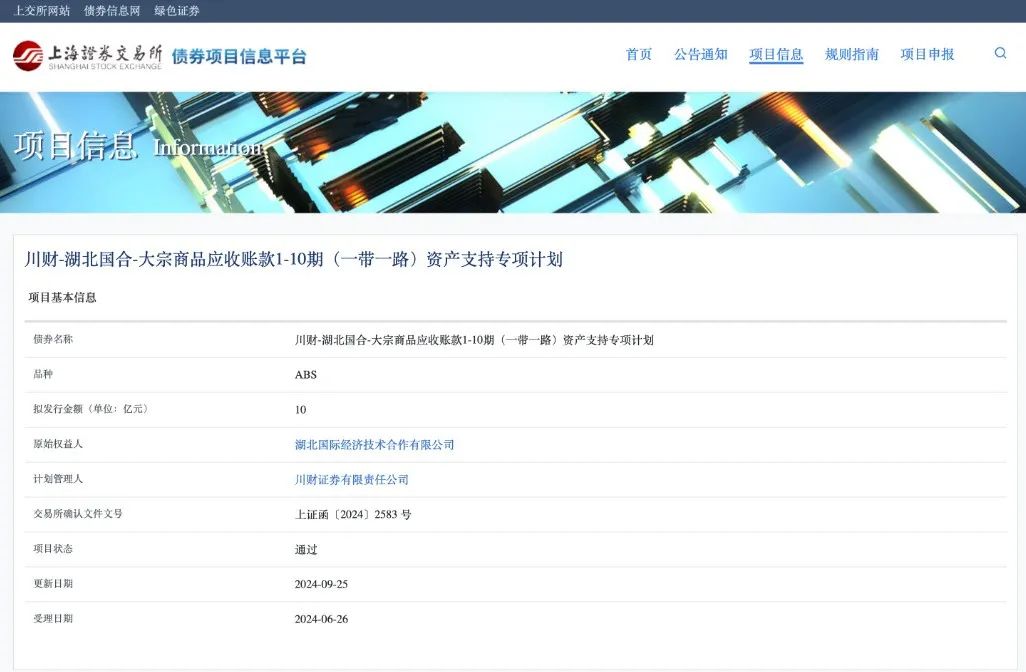The height and width of the screenshot is (672, 1026).
Task: Click the 计划管理人 field label
Action: (58, 479)
